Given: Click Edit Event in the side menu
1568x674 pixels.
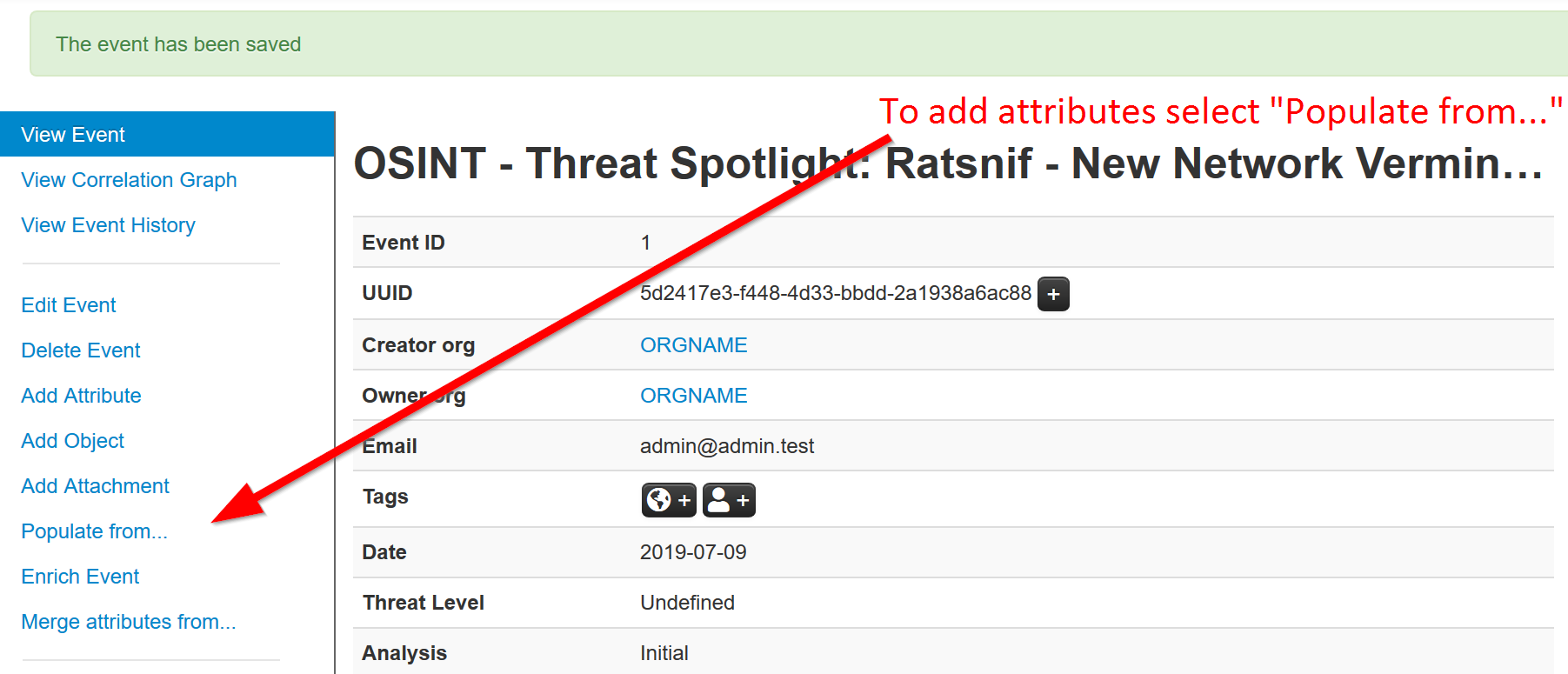Looking at the screenshot, I should [x=69, y=305].
